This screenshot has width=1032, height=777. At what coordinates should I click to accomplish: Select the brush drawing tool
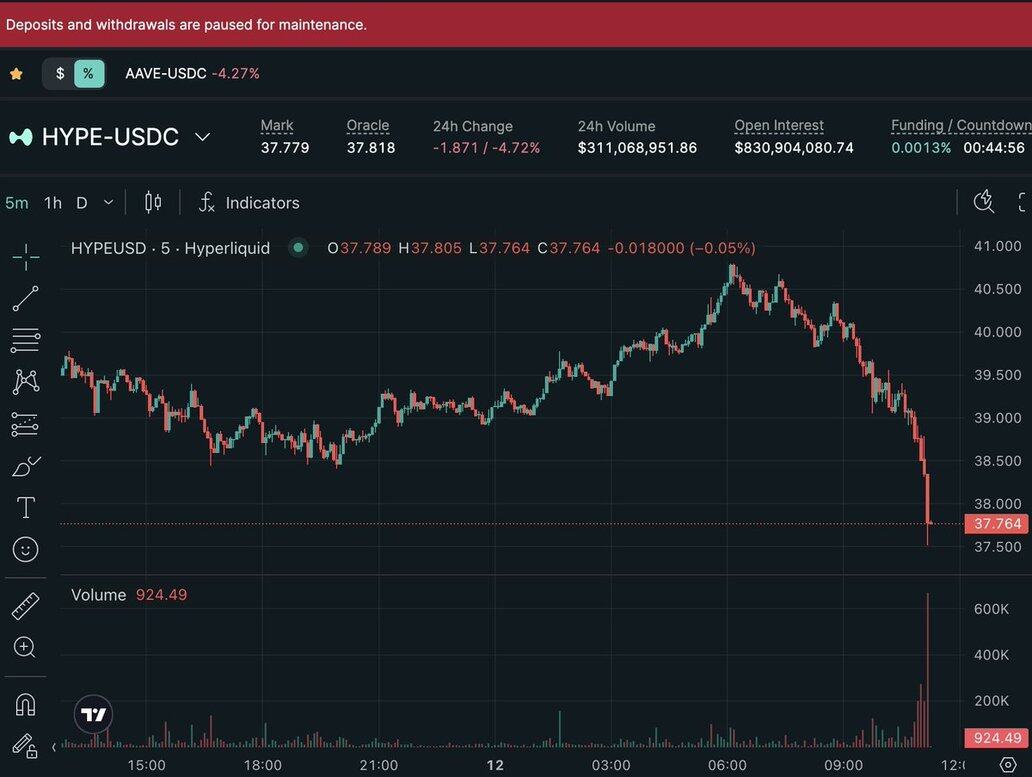[26, 466]
